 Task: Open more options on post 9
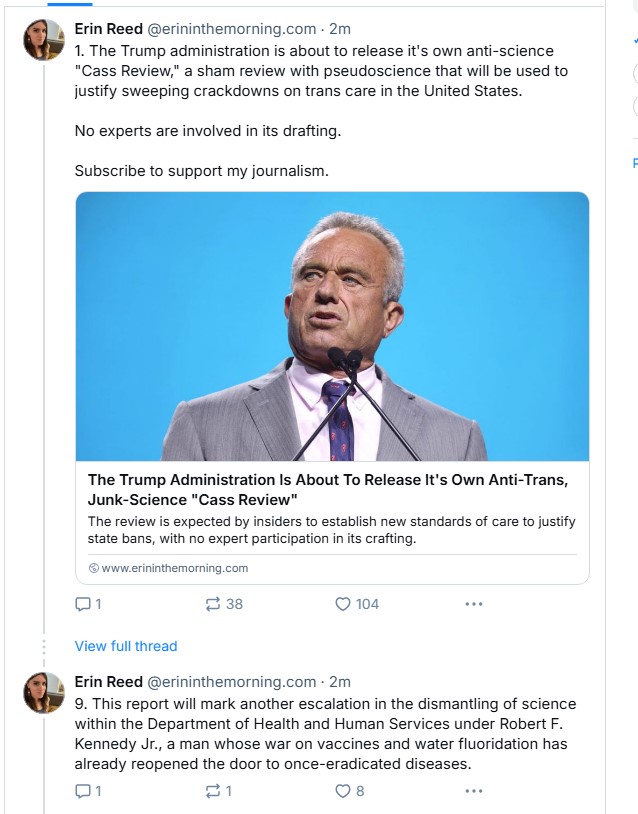click(x=474, y=791)
